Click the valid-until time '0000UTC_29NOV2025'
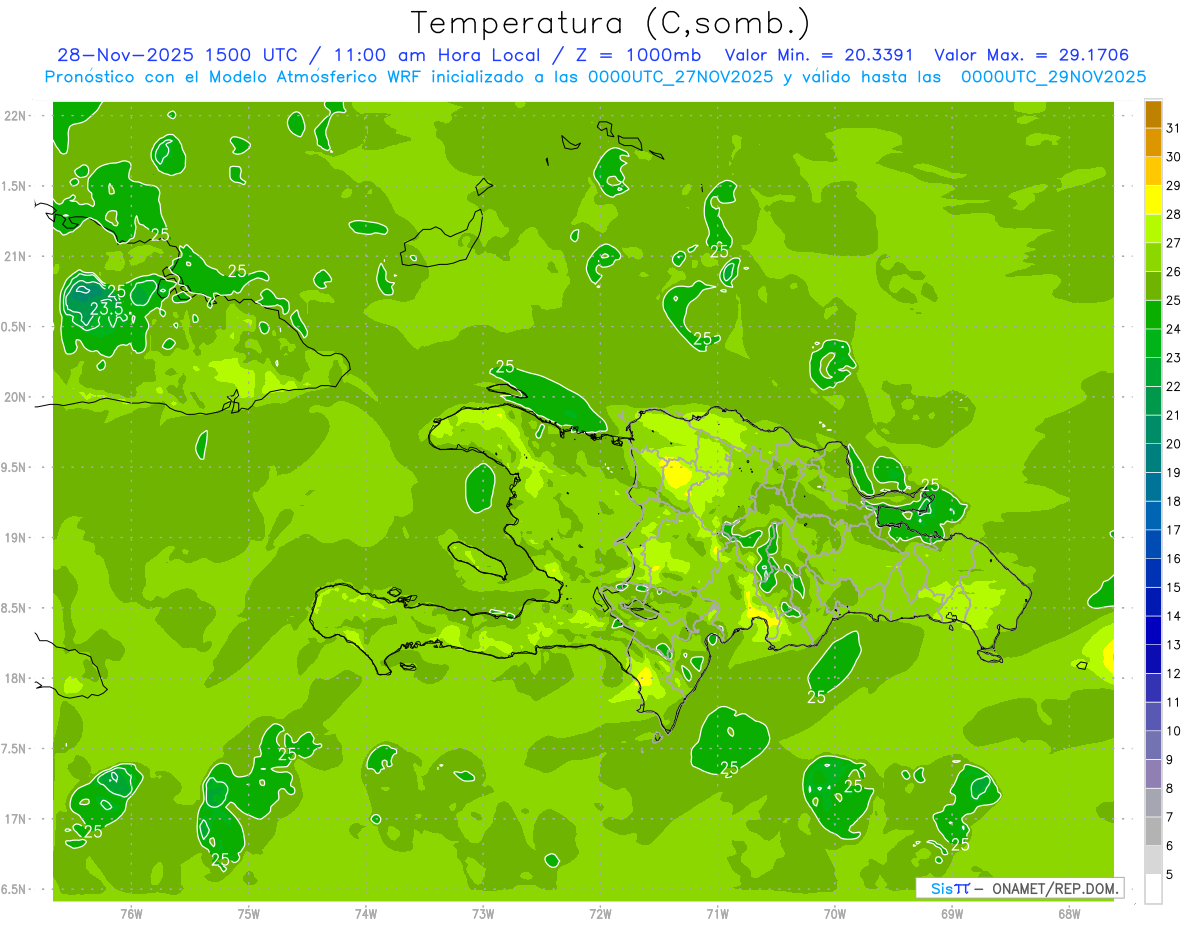Image resolution: width=1200 pixels, height=927 pixels. tap(1054, 77)
